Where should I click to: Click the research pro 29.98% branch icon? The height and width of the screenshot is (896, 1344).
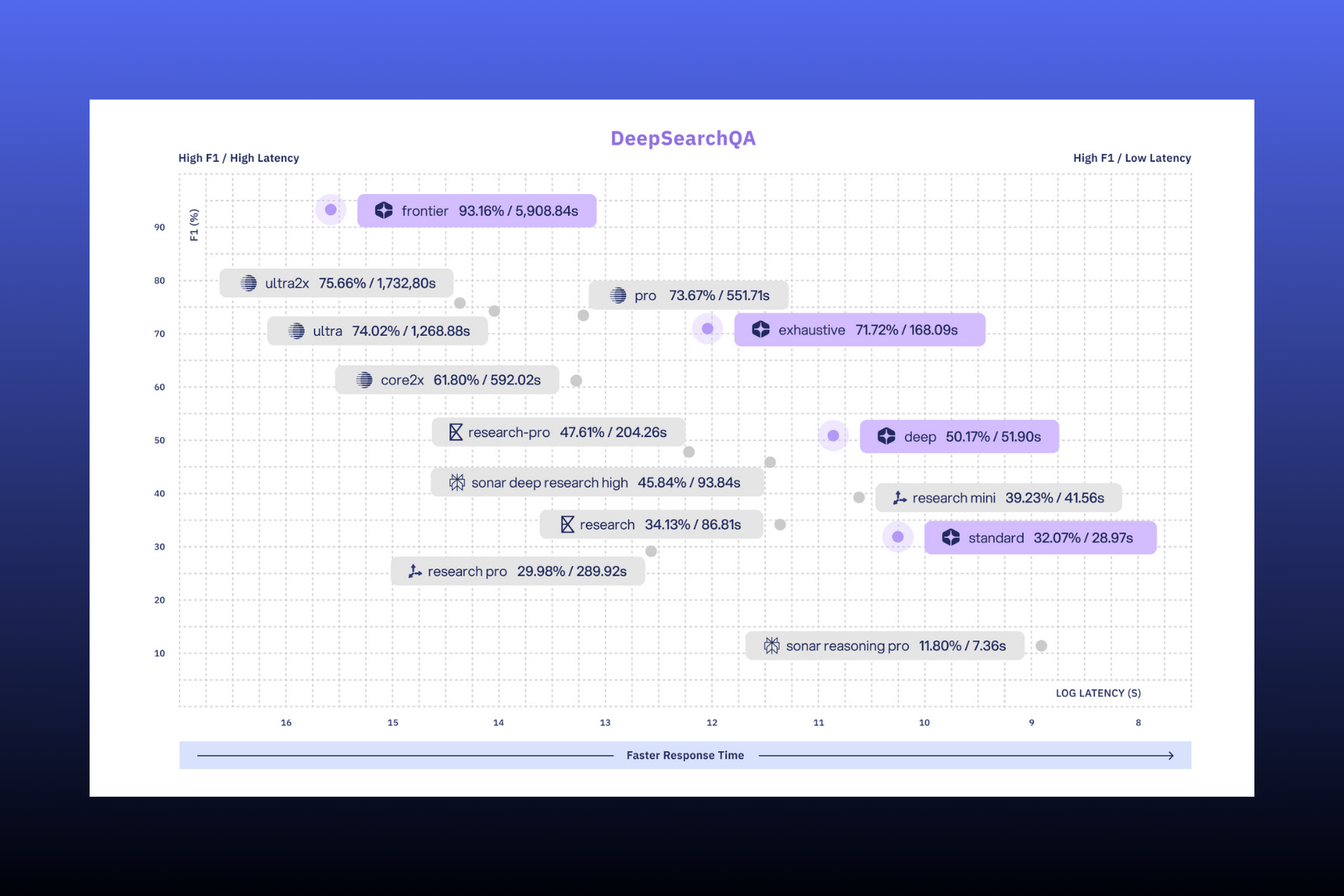pyautogui.click(x=415, y=571)
